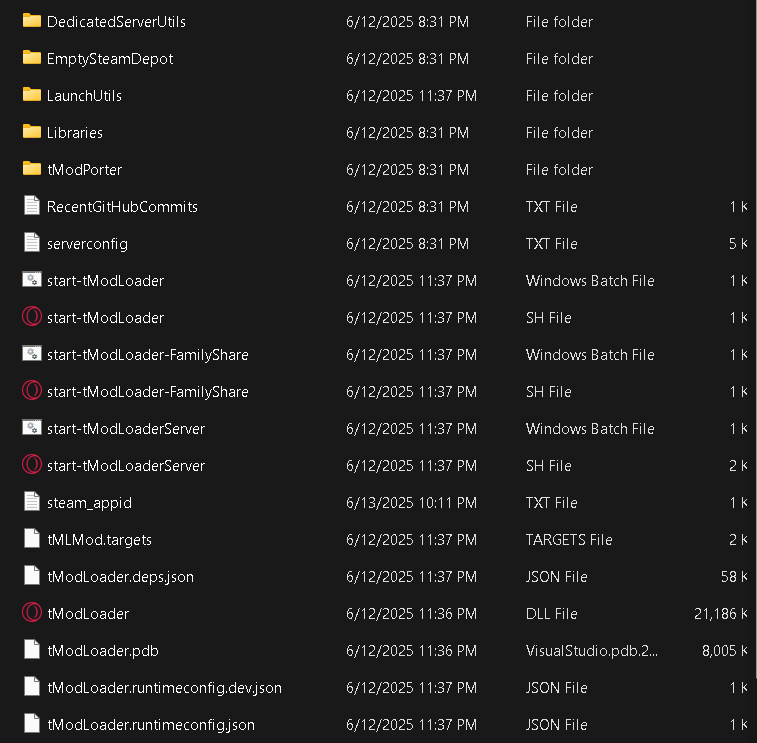Click the tModLoader.pdb file icon
The image size is (757, 743).
click(x=32, y=650)
